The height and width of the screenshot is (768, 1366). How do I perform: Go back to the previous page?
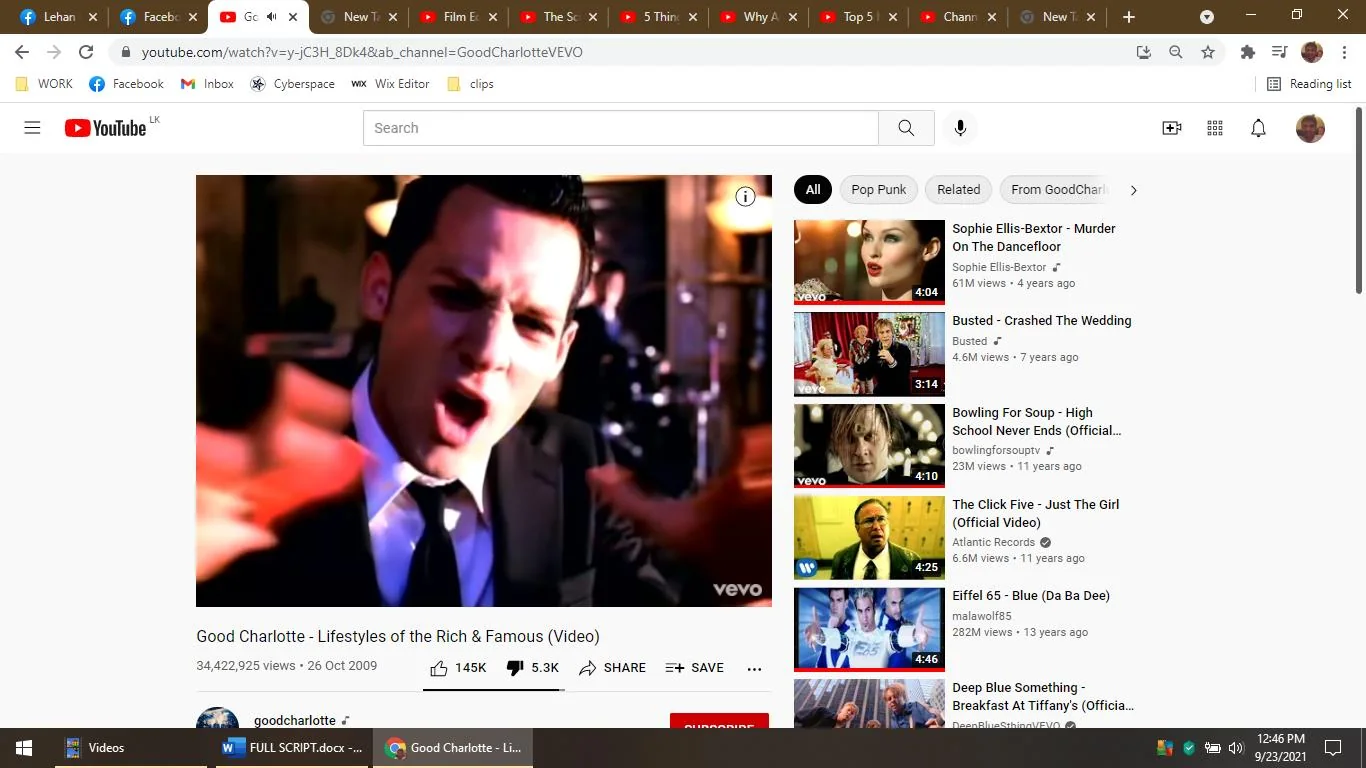[22, 52]
